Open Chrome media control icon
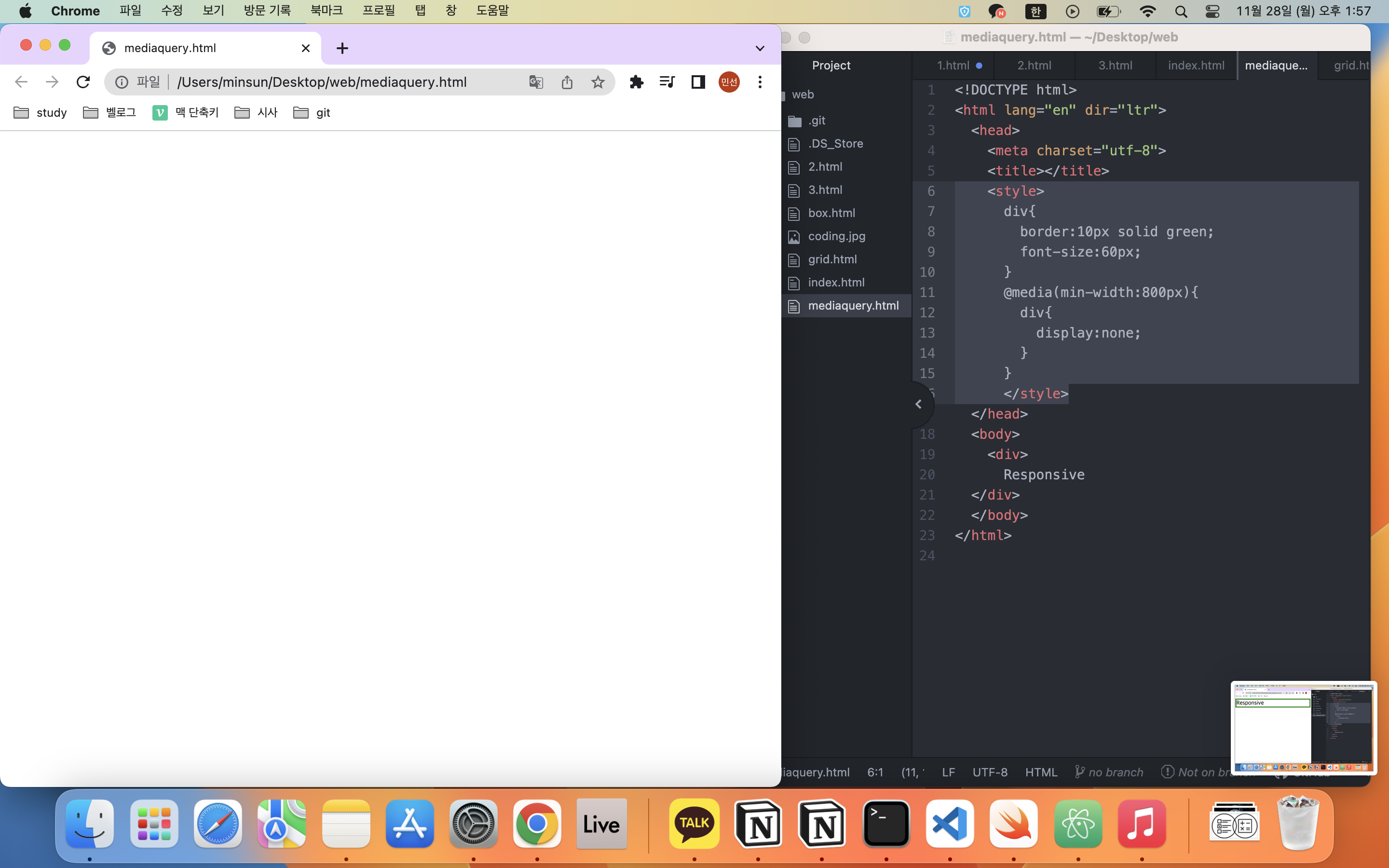Viewport: 1389px width, 868px height. point(667,82)
